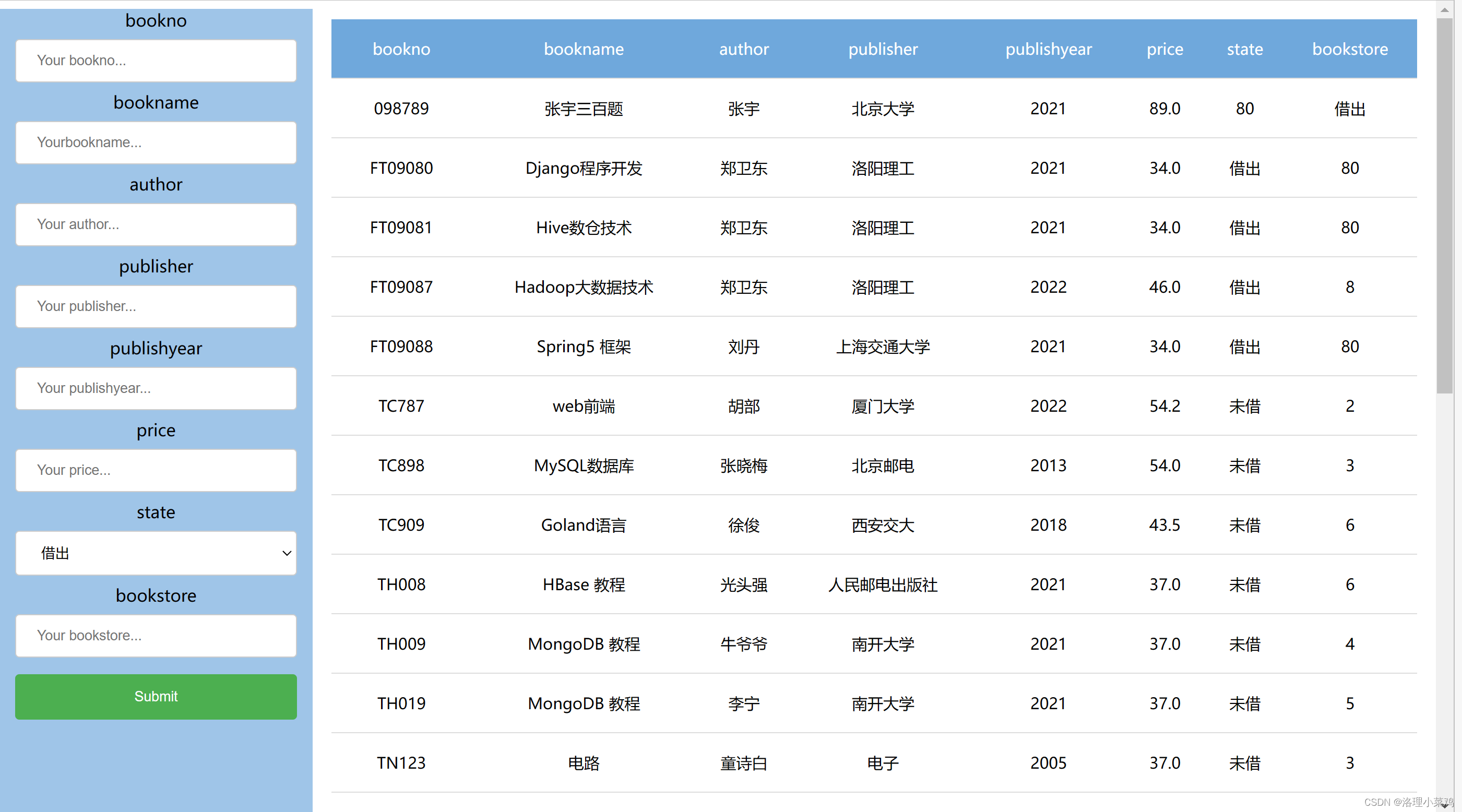
Task: Click the bookstore input field
Action: pos(156,636)
